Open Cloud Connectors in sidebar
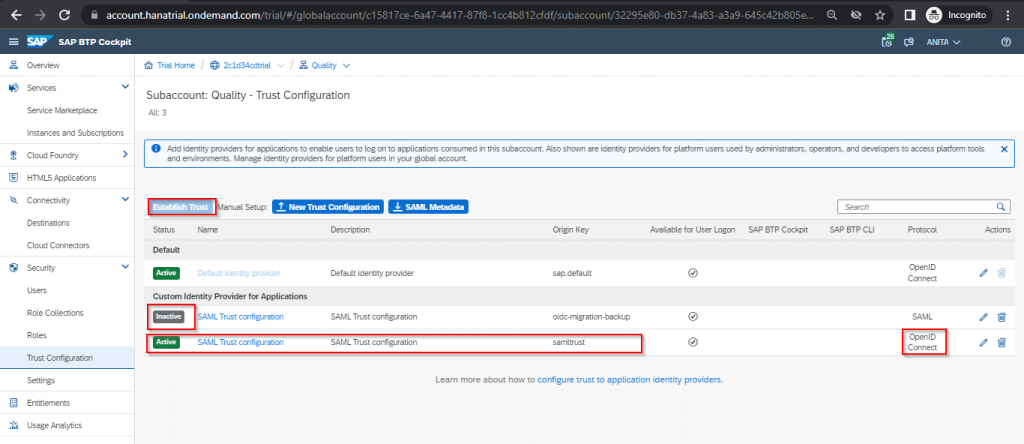The image size is (1024, 444). [58, 246]
